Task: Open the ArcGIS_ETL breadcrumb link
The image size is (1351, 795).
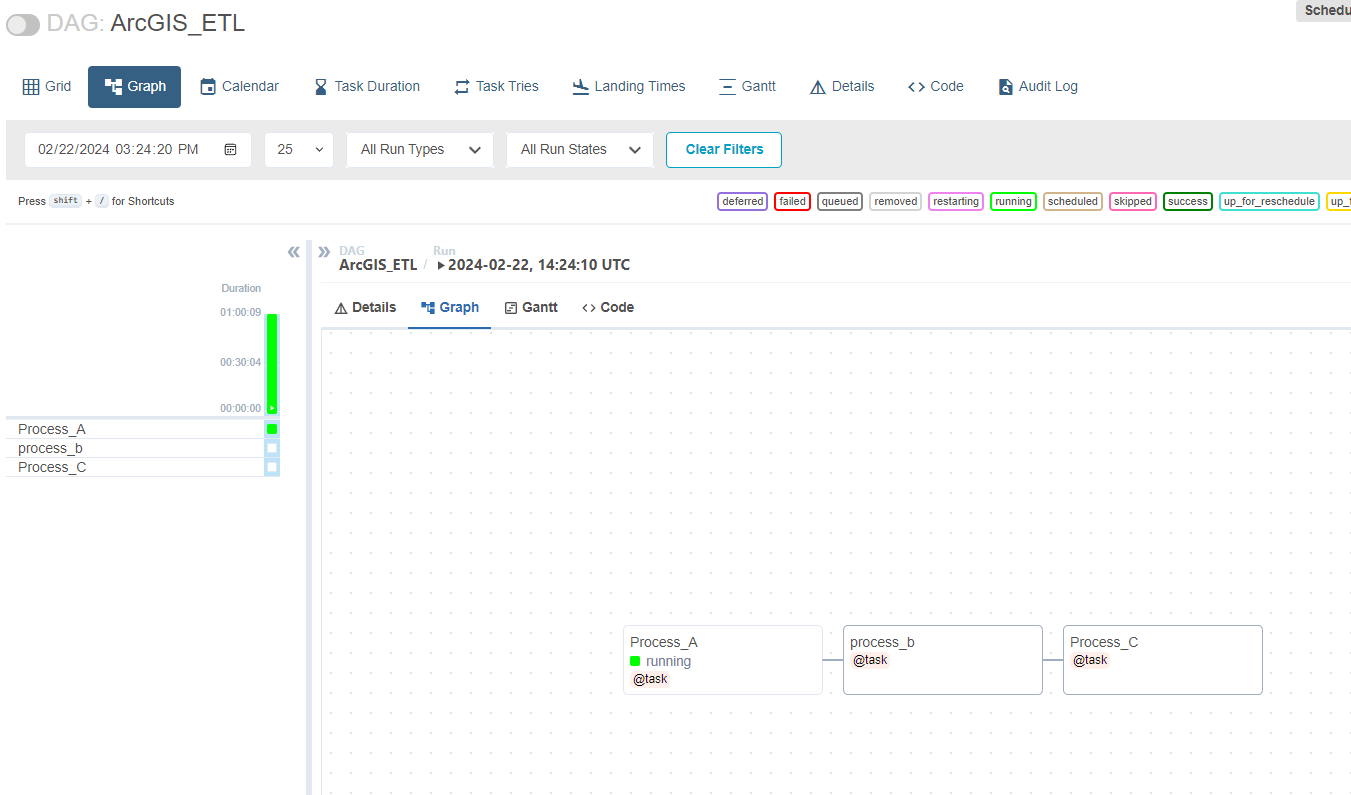Action: [x=377, y=264]
